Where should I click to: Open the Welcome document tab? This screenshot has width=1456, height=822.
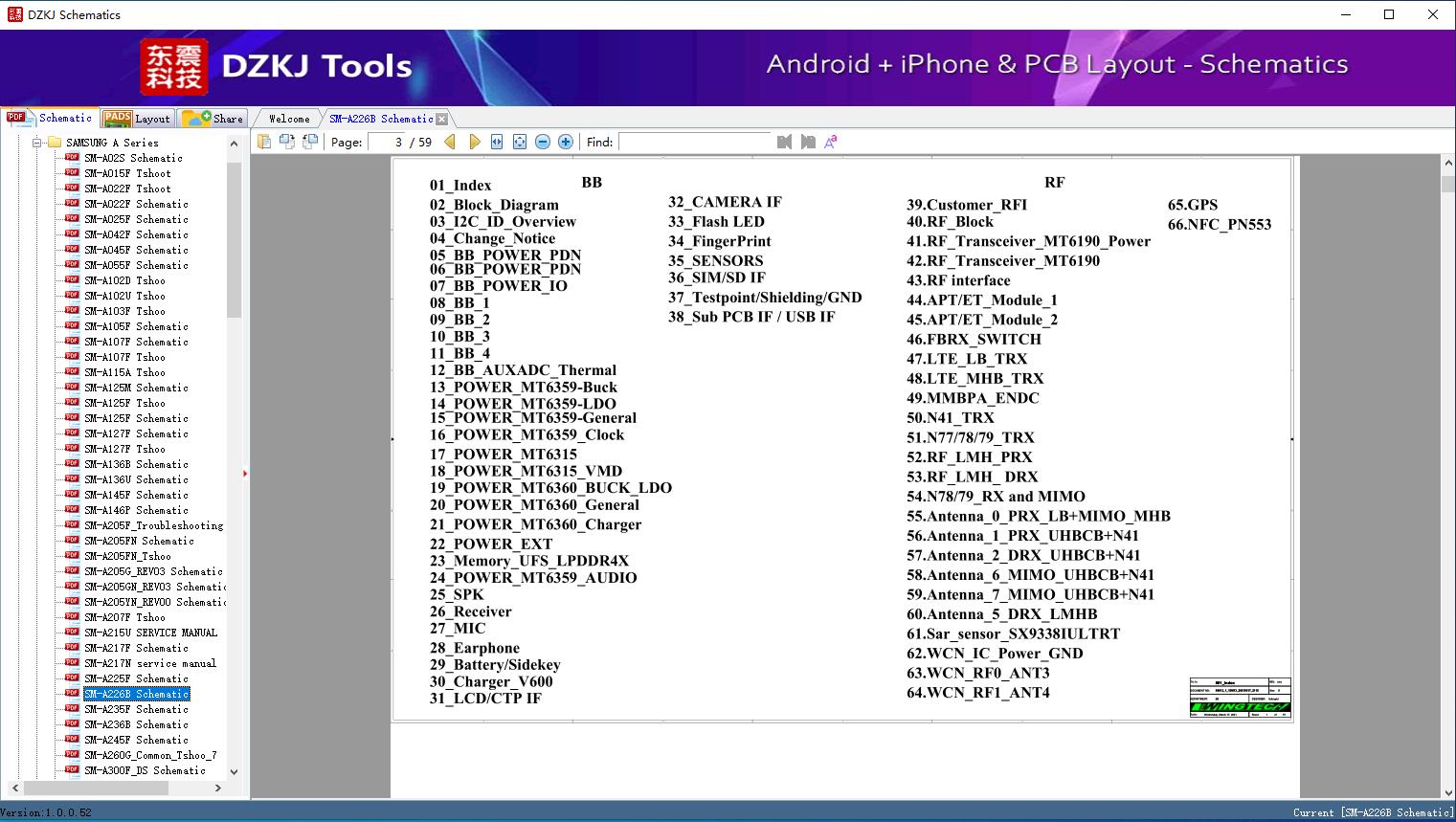click(x=289, y=119)
